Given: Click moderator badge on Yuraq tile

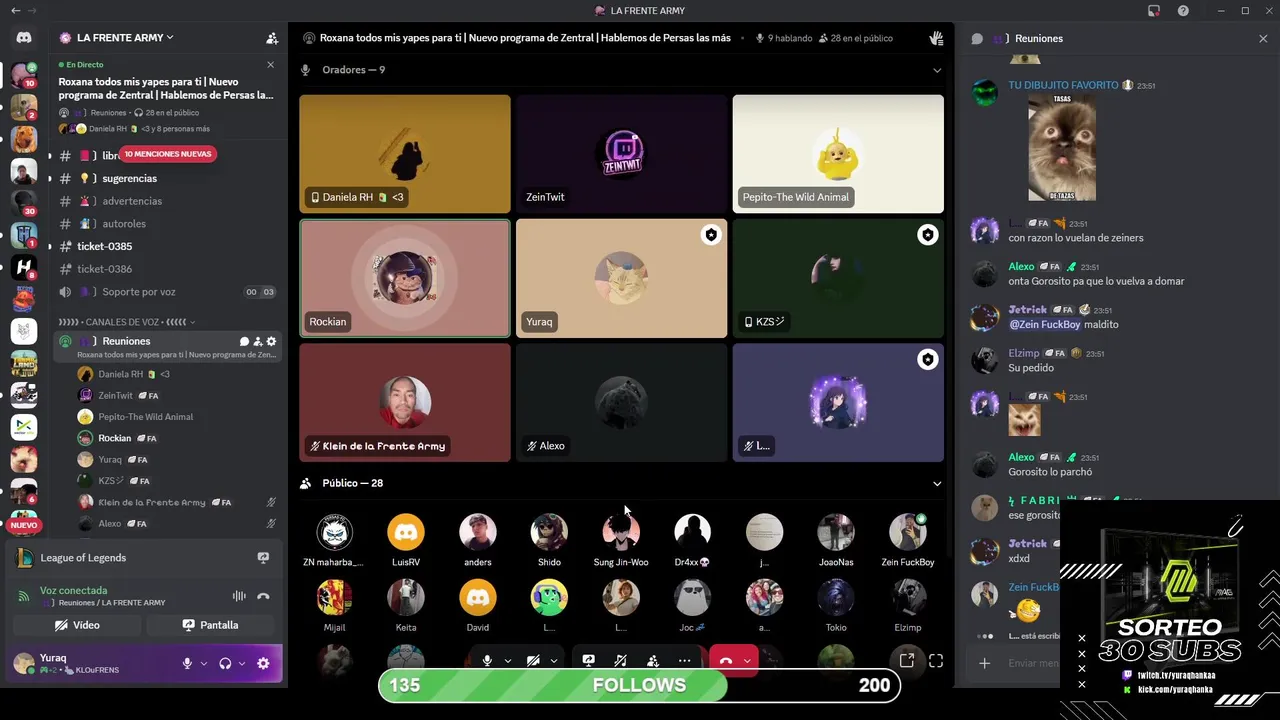Looking at the screenshot, I should click(711, 235).
